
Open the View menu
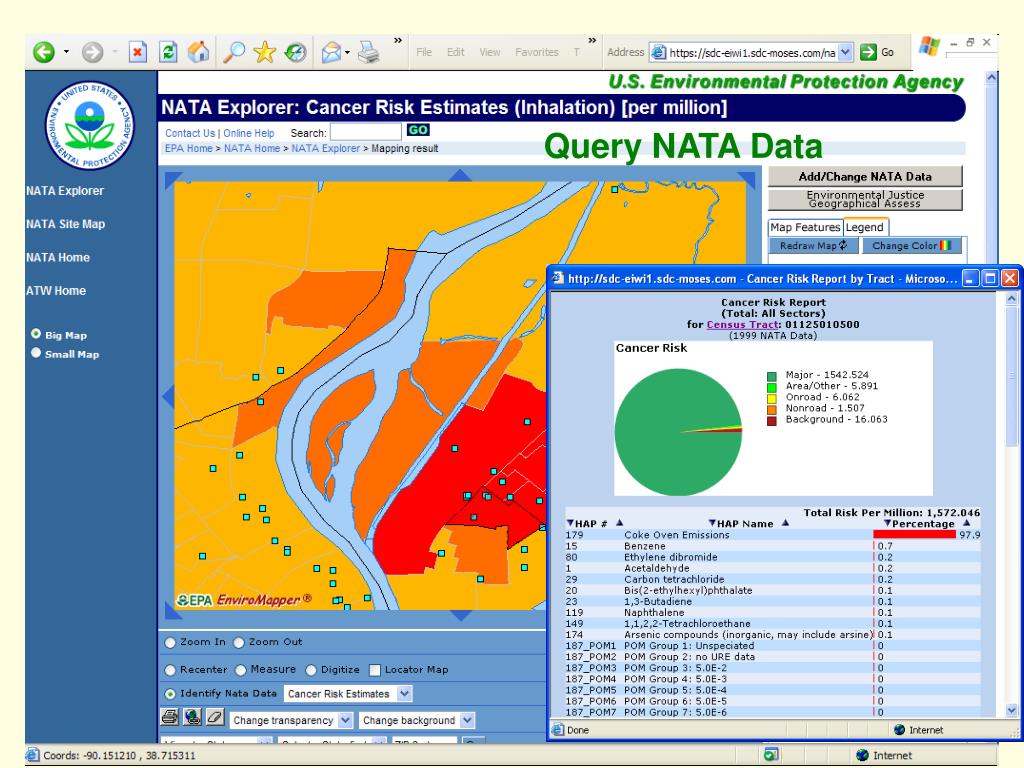[x=490, y=52]
